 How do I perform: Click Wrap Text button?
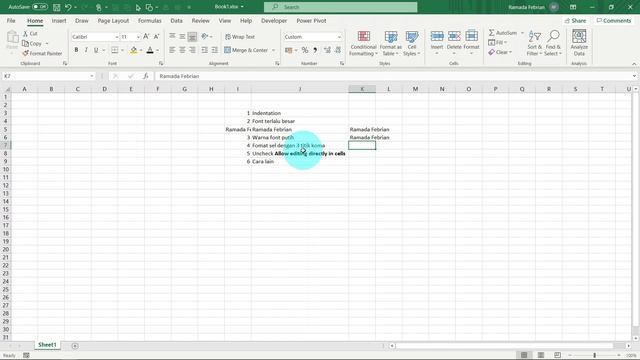(240, 37)
